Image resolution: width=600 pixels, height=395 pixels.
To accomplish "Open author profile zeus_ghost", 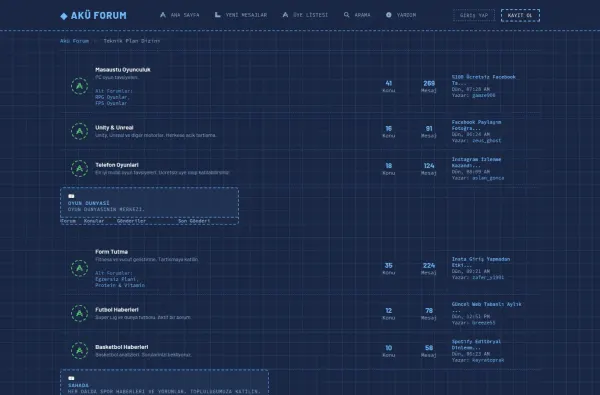I will (486, 140).
